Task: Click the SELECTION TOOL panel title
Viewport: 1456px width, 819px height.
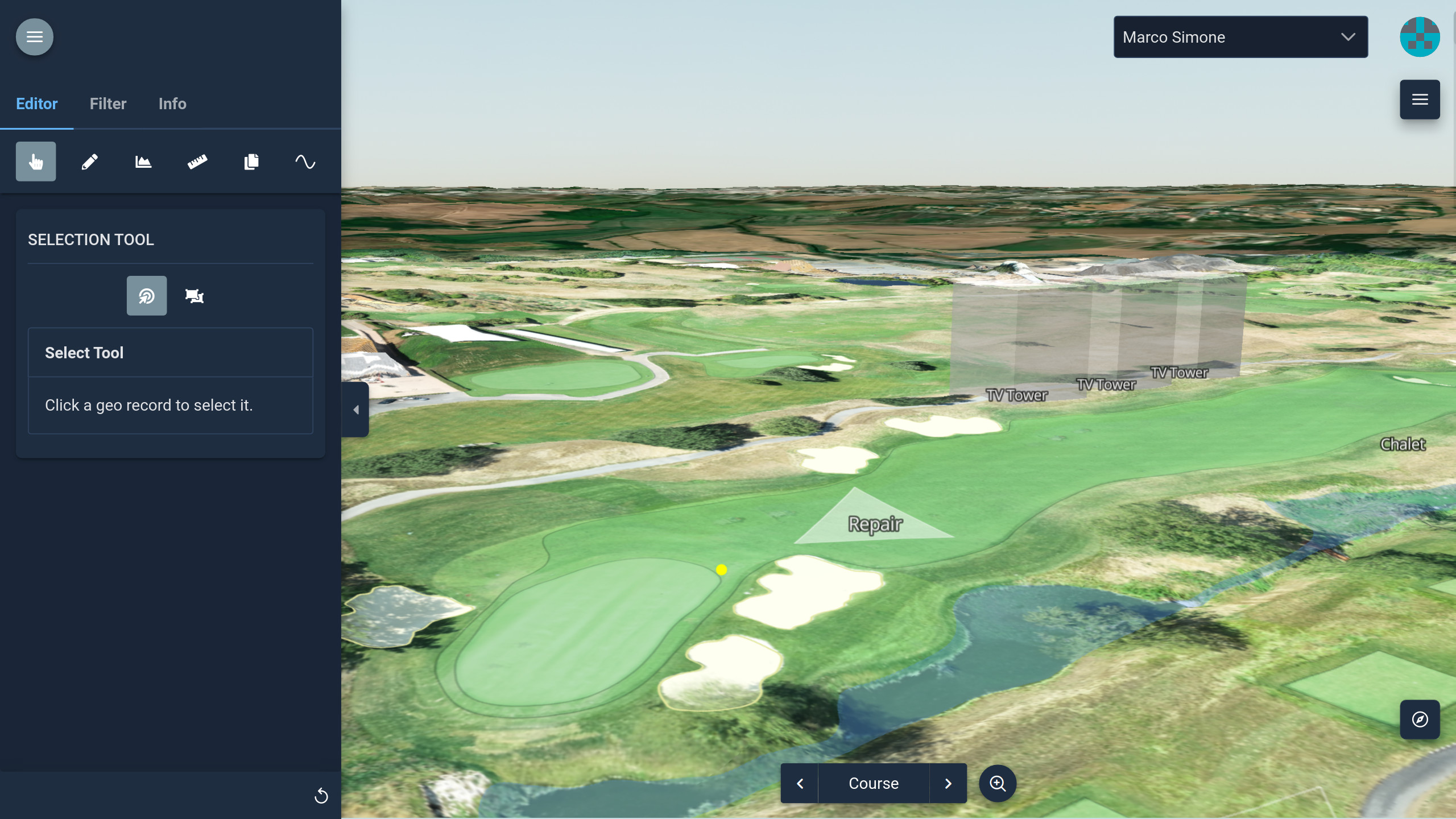Action: tap(91, 239)
